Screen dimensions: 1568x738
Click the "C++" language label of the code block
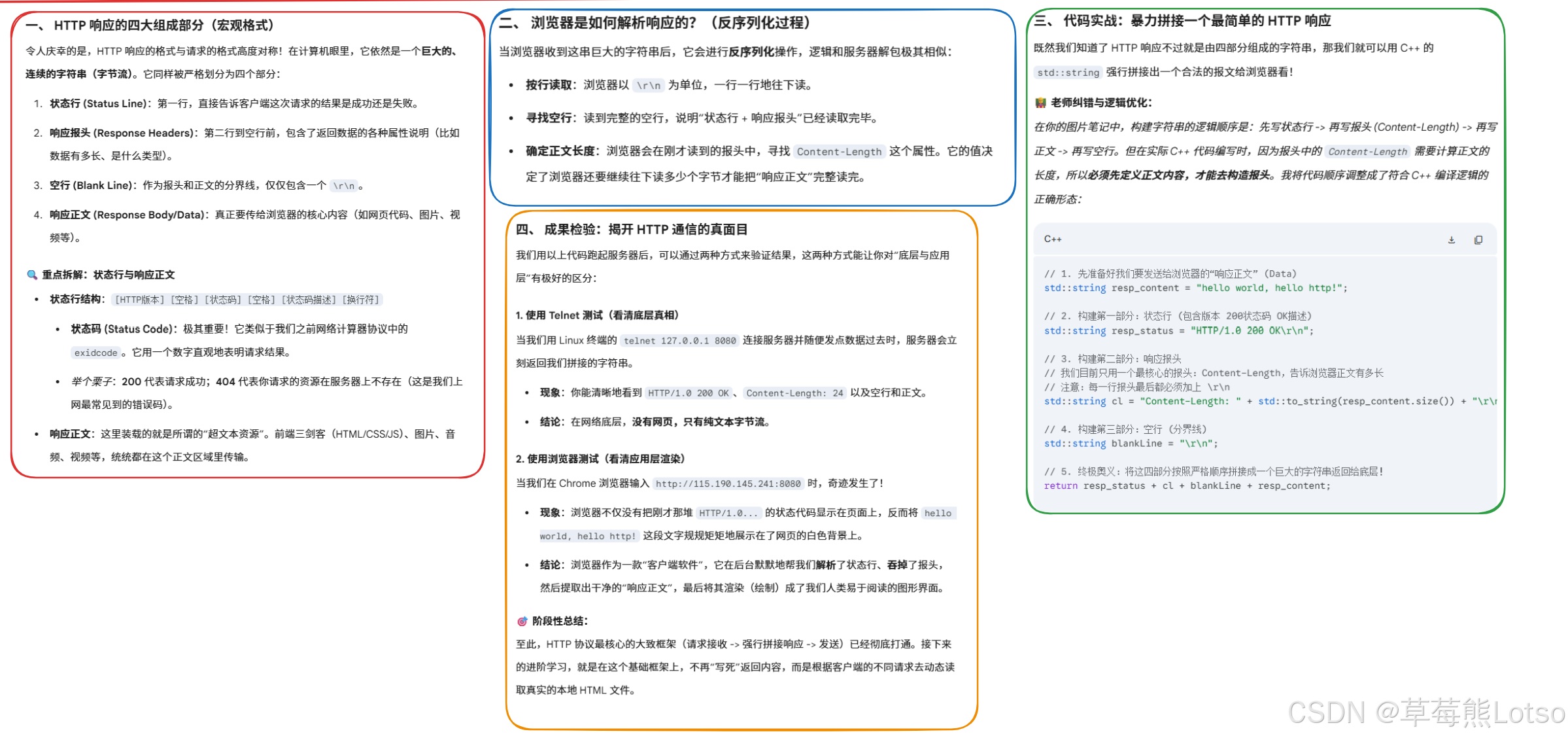1053,239
